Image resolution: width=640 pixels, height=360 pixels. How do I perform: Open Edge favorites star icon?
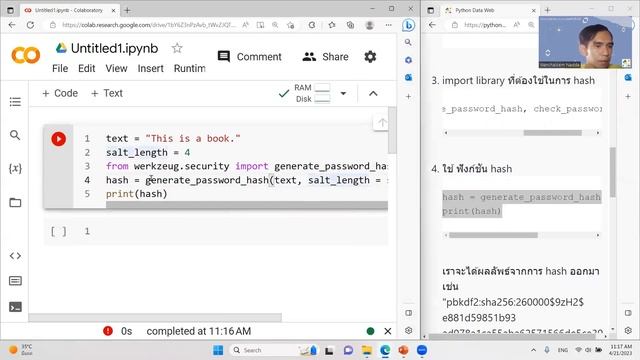(331, 25)
